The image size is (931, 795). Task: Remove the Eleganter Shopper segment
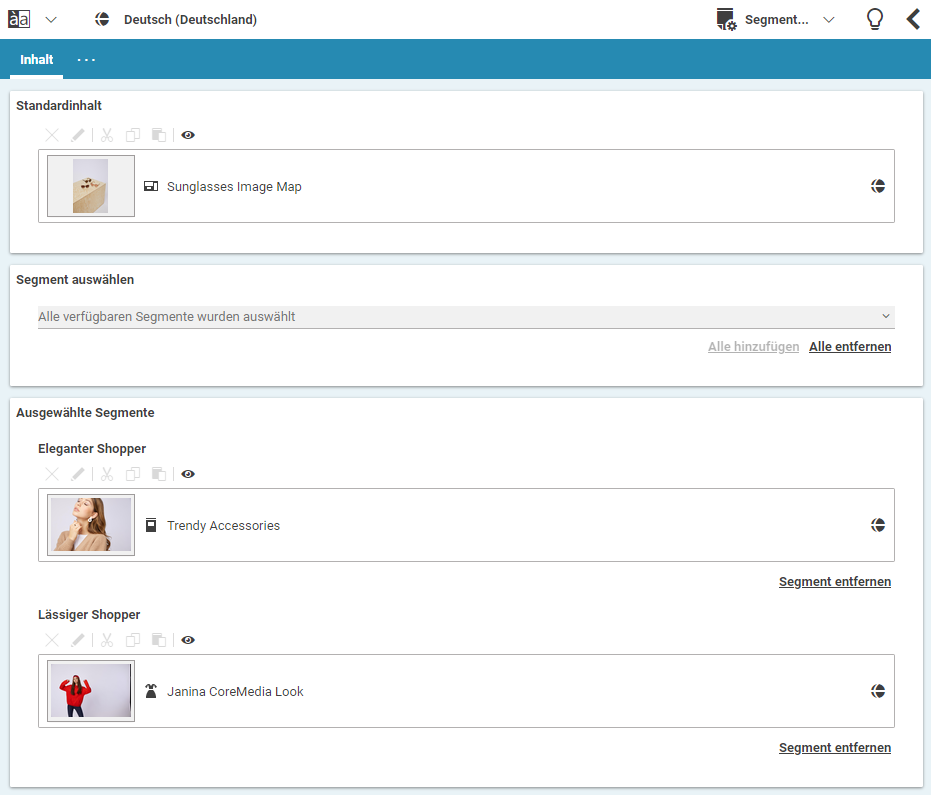pos(835,582)
